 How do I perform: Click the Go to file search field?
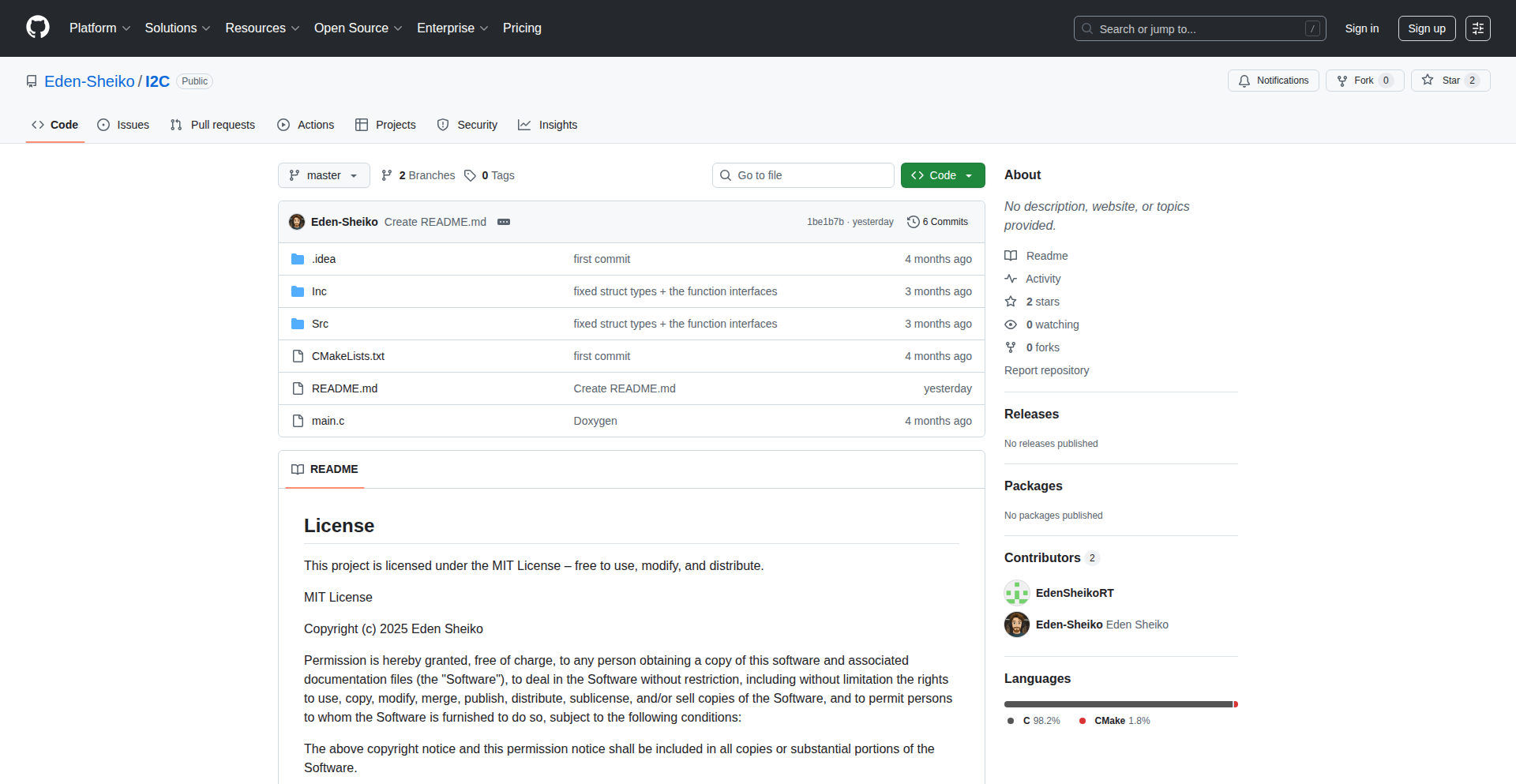803,175
